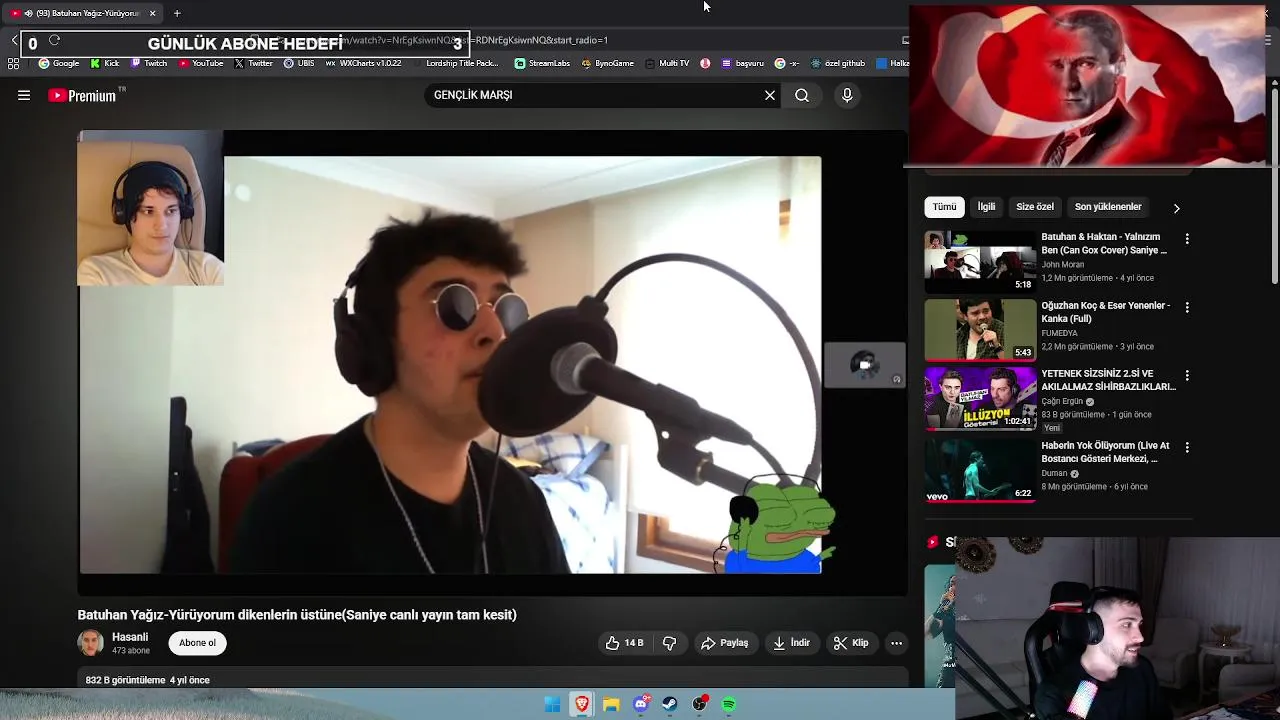The image size is (1280, 720).
Task: Open the Windows Start menu
Action: (552, 705)
